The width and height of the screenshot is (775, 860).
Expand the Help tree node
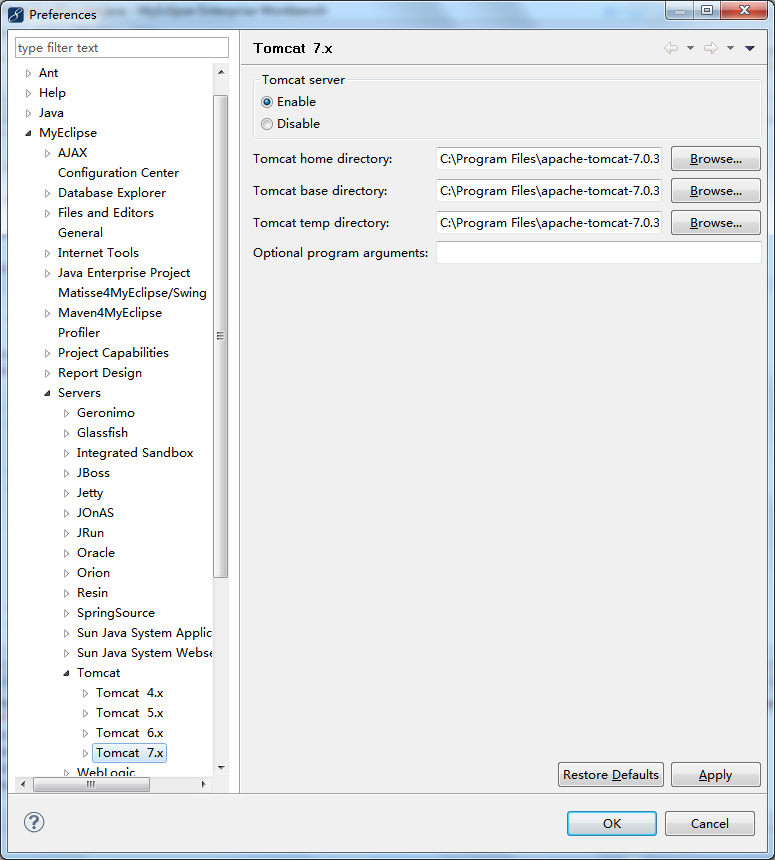[x=29, y=93]
